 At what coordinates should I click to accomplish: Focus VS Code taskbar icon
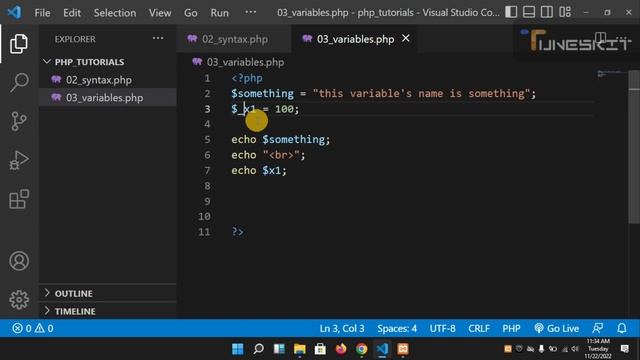pos(382,349)
